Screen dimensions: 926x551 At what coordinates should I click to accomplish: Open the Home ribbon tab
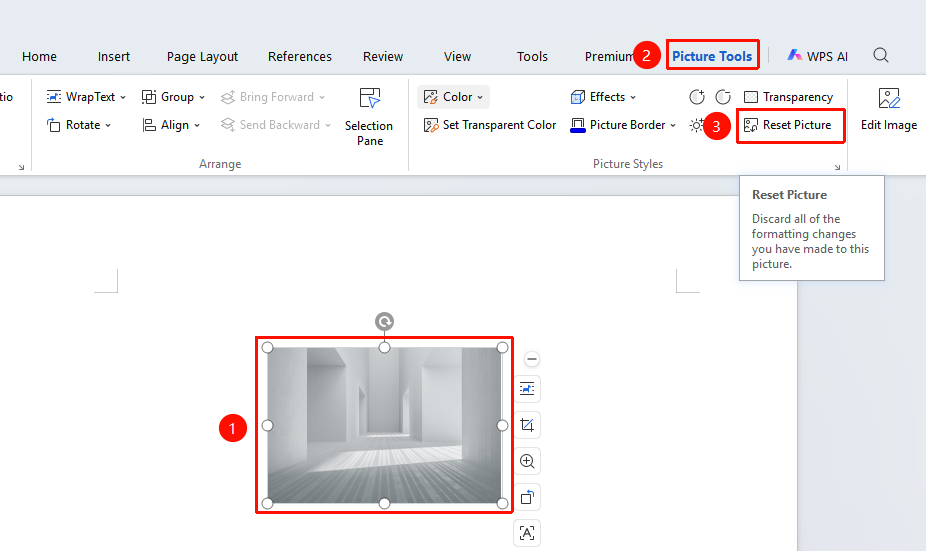(x=39, y=57)
